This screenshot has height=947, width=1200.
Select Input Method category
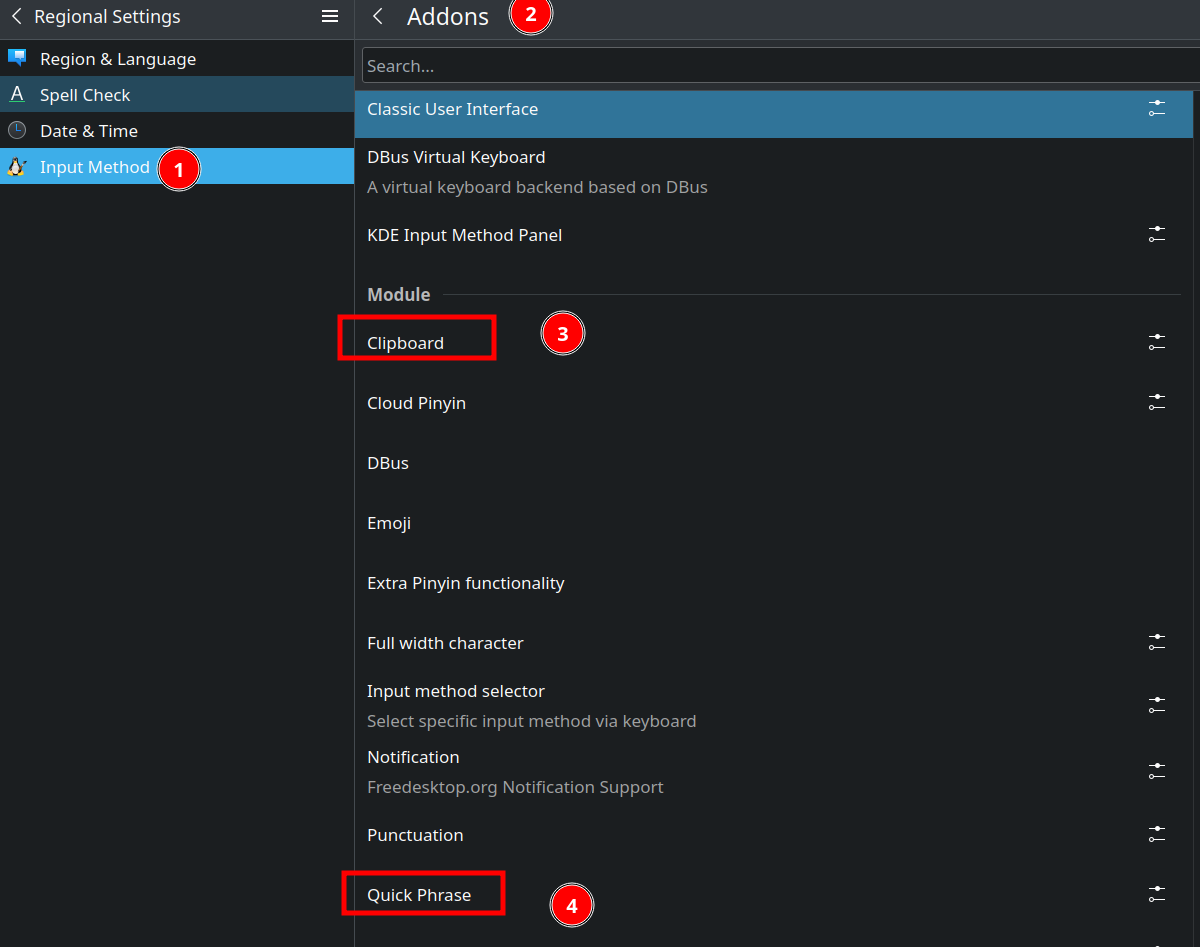click(94, 167)
